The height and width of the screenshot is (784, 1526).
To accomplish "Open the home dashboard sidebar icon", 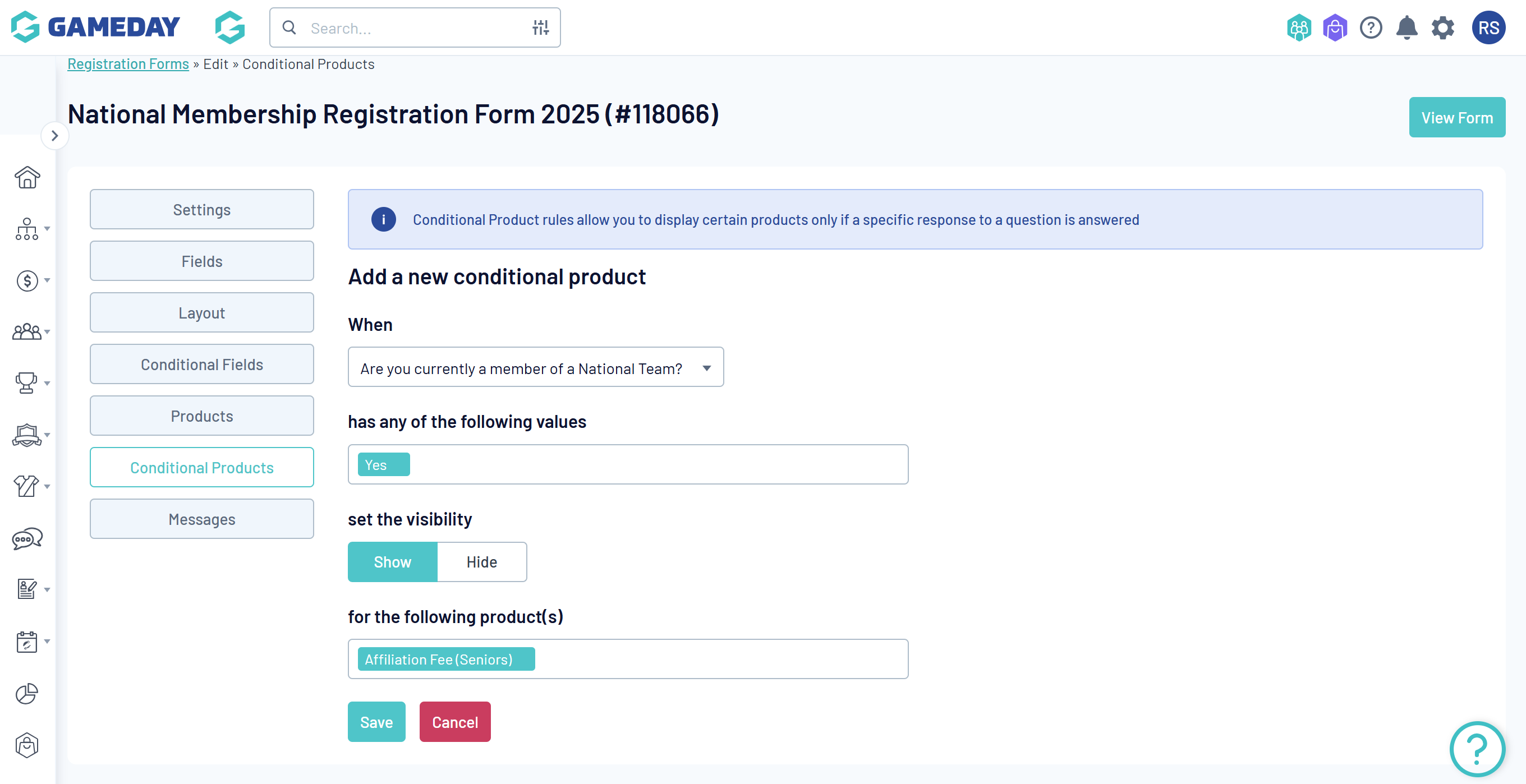I will [x=27, y=177].
